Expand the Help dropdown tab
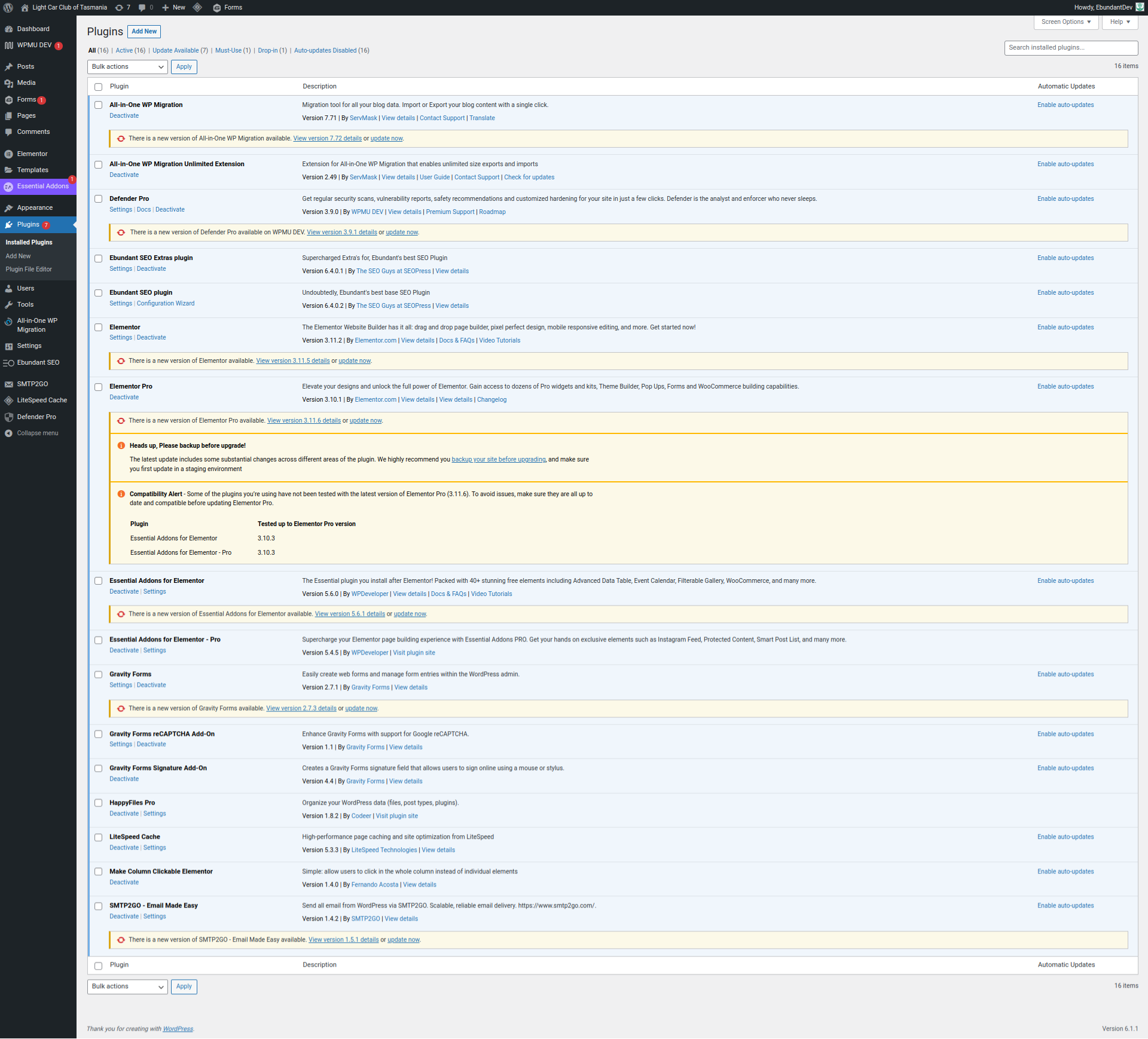Viewport: 1148px width, 1039px height. click(1119, 22)
